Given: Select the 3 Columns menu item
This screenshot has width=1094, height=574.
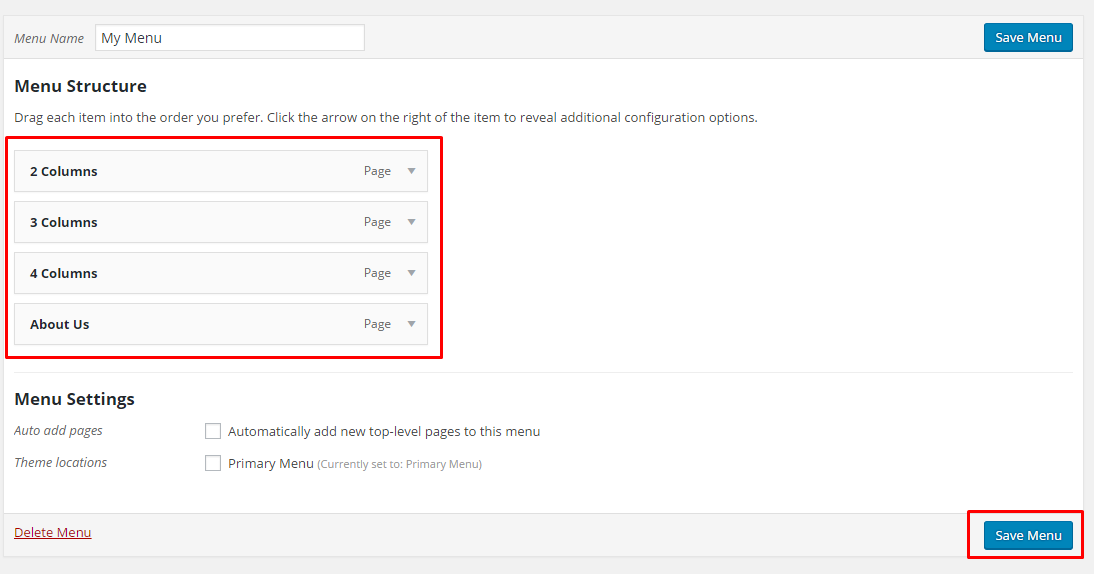Looking at the screenshot, I should pyautogui.click(x=220, y=222).
